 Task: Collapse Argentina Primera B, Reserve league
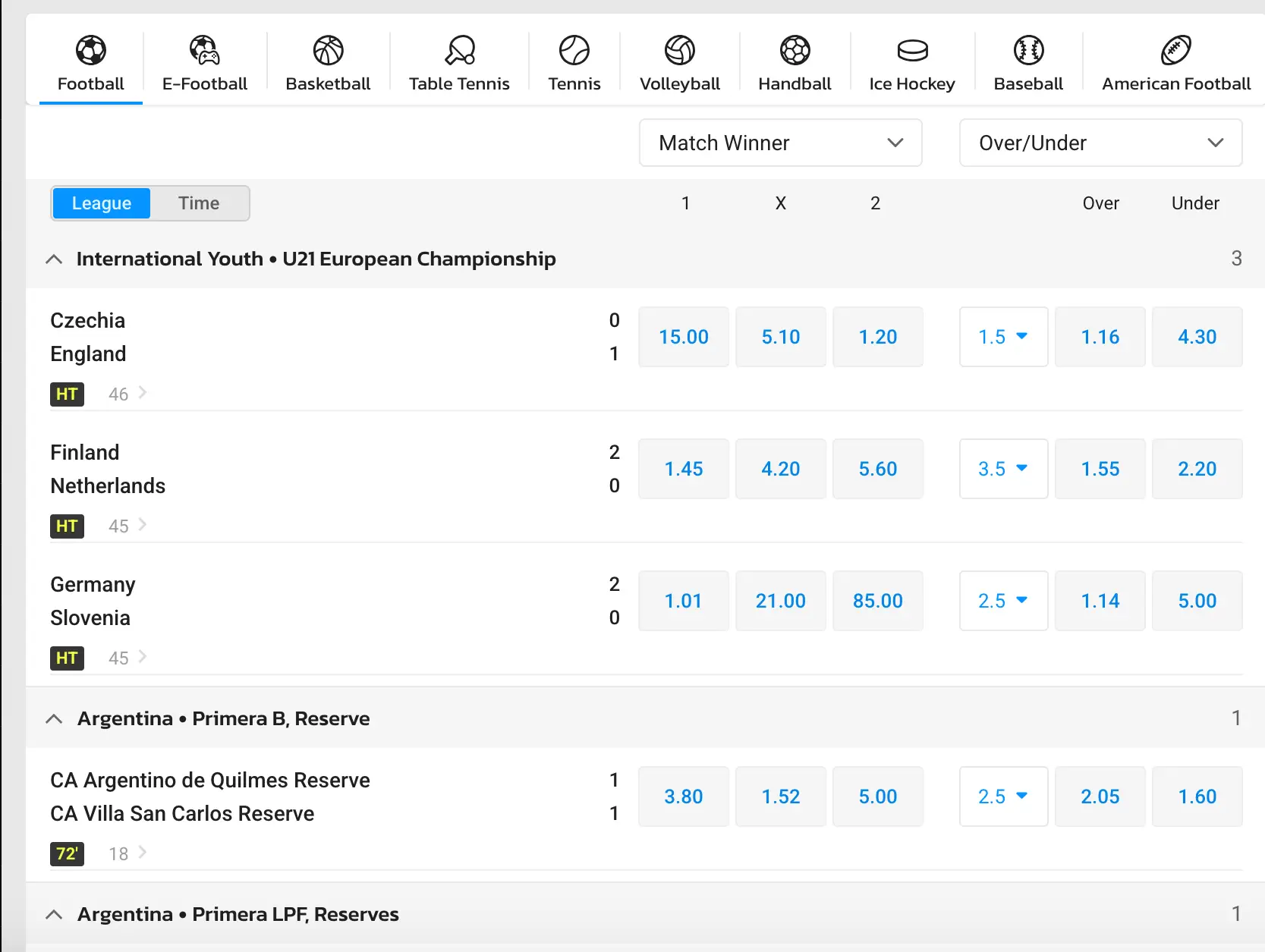[54, 719]
